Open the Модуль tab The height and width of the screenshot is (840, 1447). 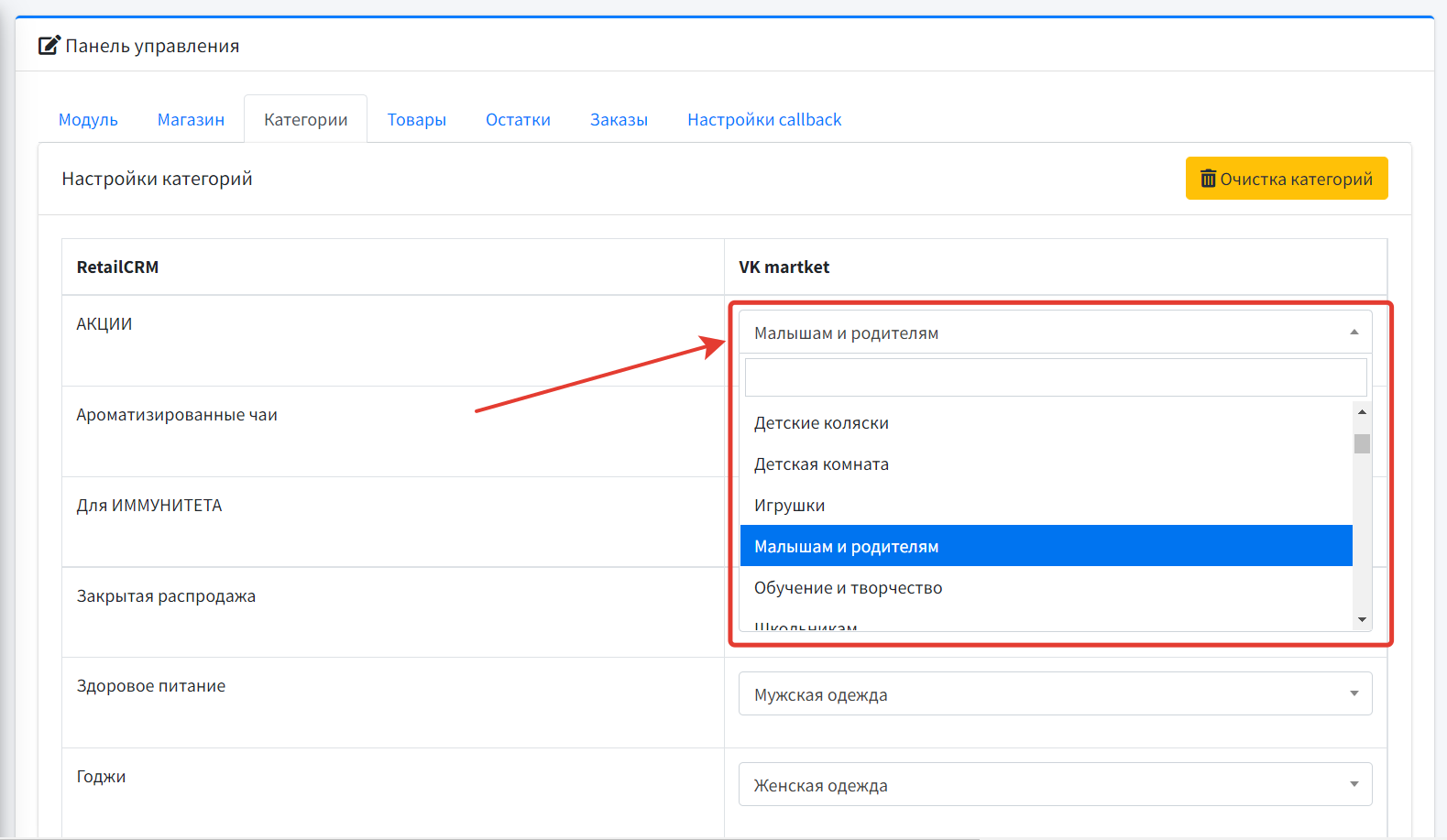coord(88,120)
